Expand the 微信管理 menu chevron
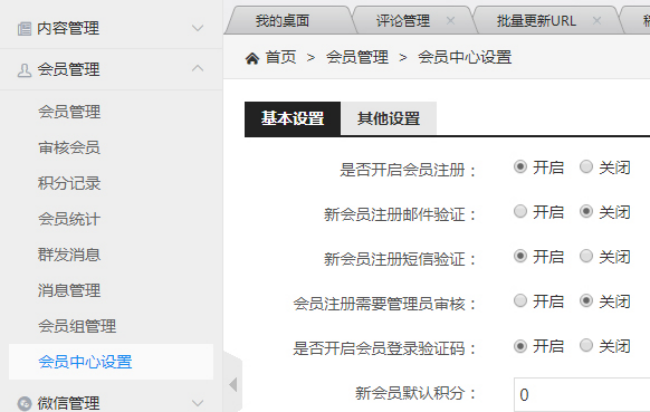650x412 pixels. (197, 403)
